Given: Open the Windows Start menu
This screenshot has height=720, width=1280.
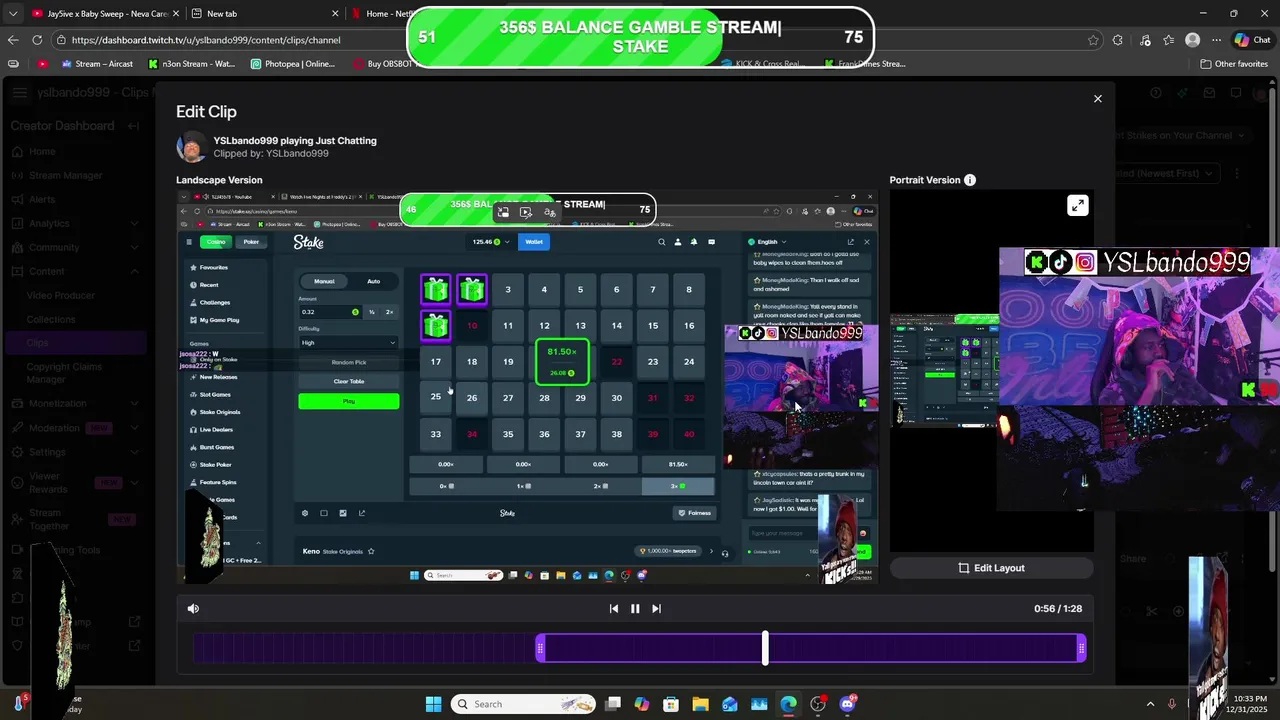Looking at the screenshot, I should coord(433,704).
